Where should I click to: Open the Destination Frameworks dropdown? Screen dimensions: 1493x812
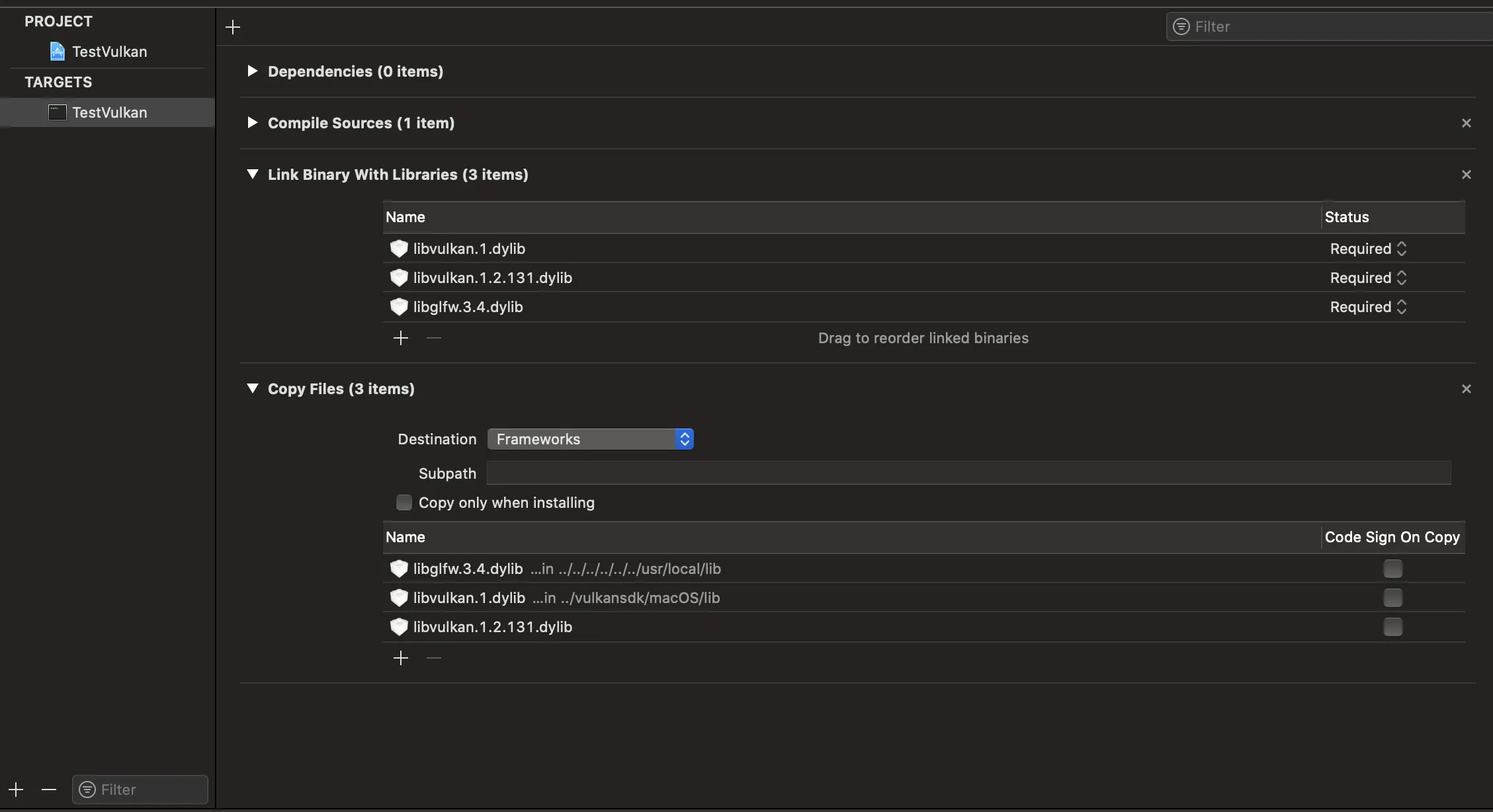pos(590,439)
